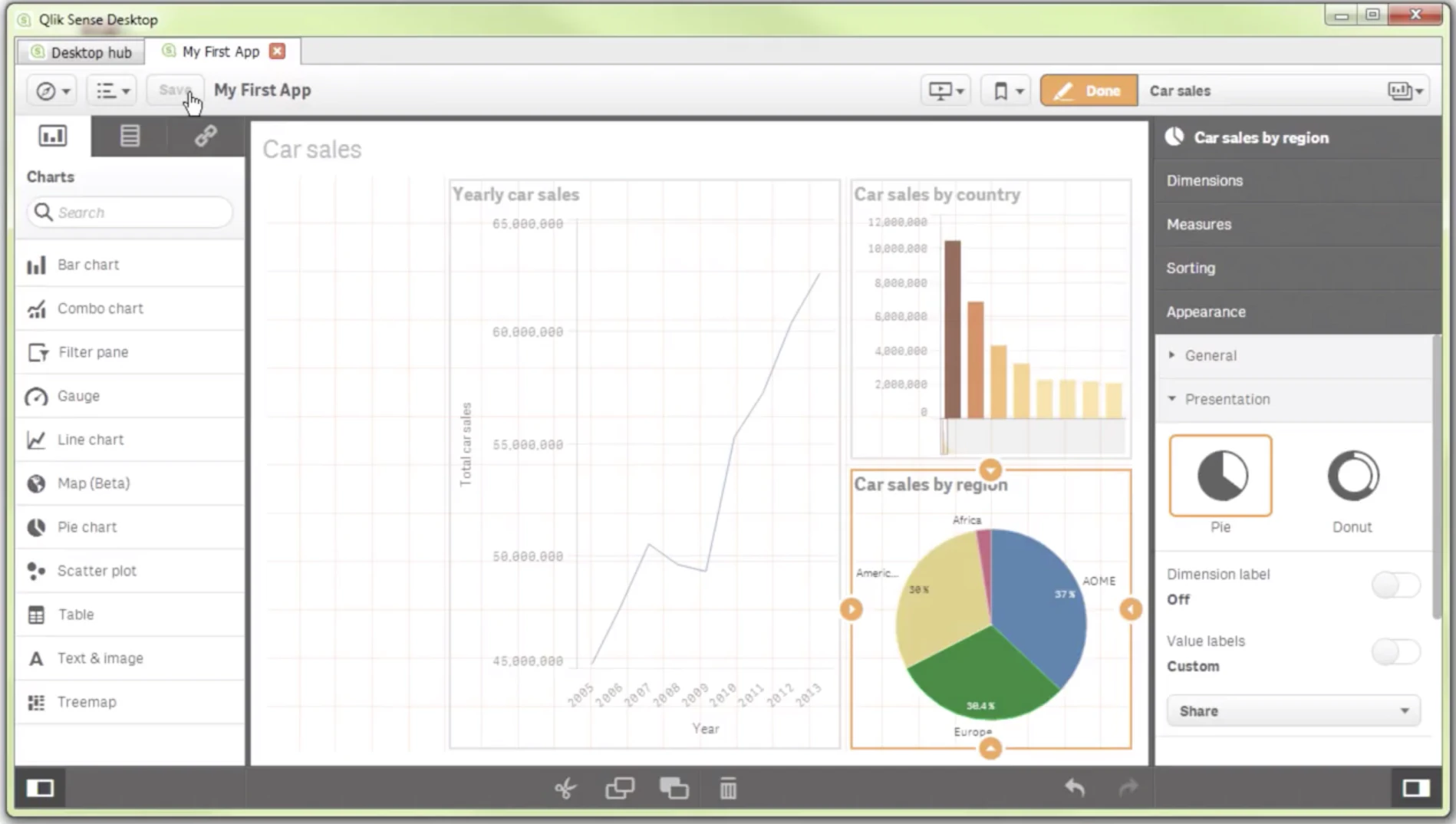
Task: Switch chart style to Donut
Action: tap(1352, 476)
